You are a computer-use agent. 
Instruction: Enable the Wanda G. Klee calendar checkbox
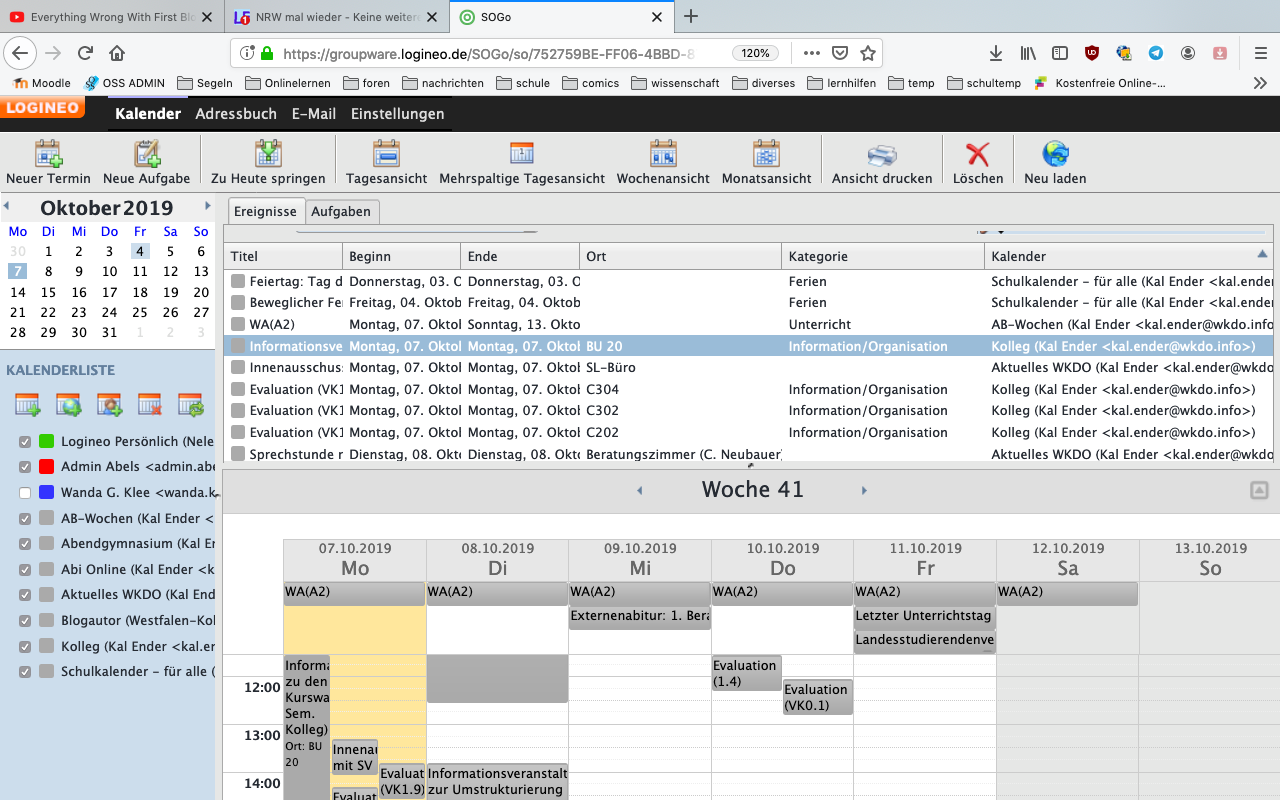coord(25,493)
